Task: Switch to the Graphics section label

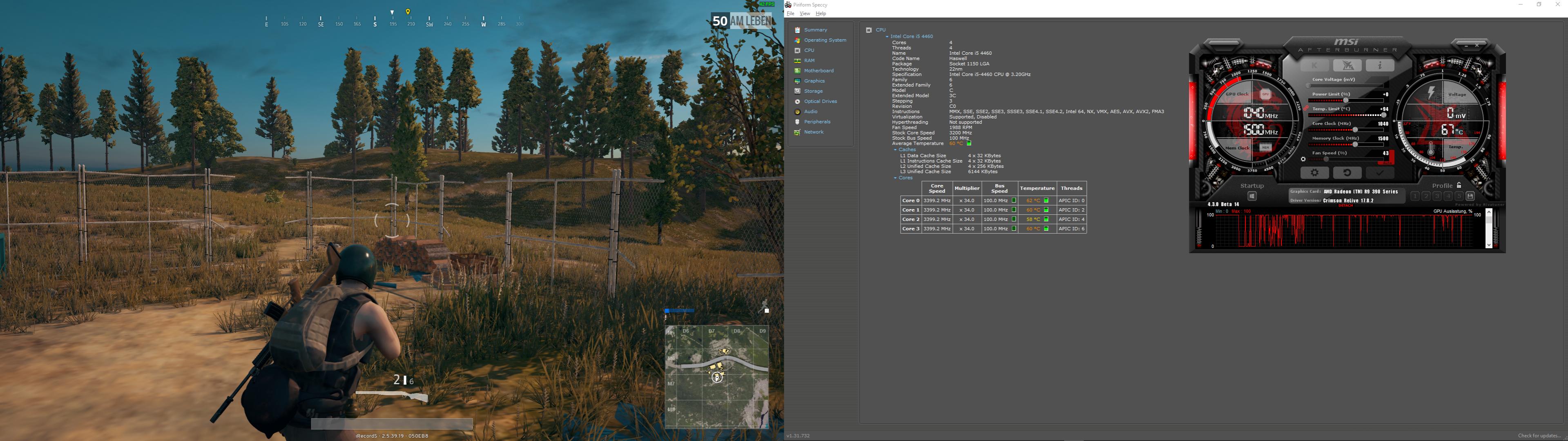Action: click(x=814, y=81)
